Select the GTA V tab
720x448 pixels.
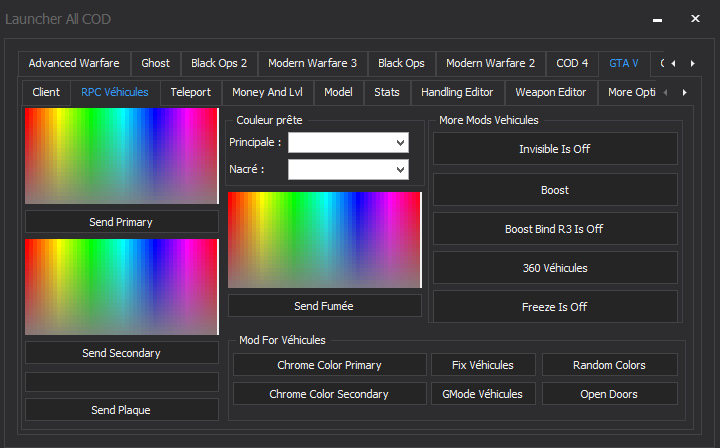624,63
